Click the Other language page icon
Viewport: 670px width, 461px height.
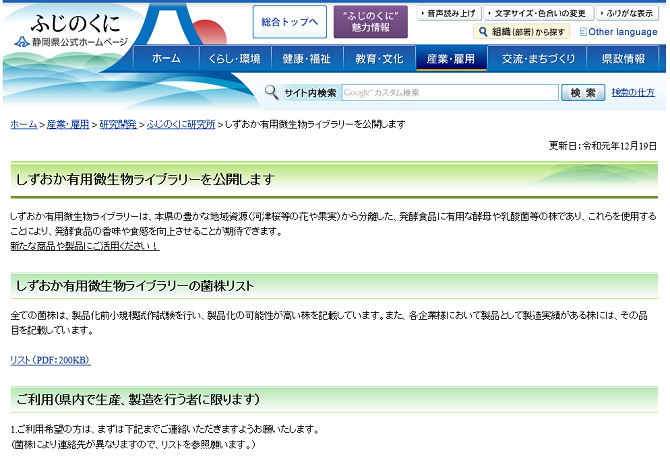point(581,32)
